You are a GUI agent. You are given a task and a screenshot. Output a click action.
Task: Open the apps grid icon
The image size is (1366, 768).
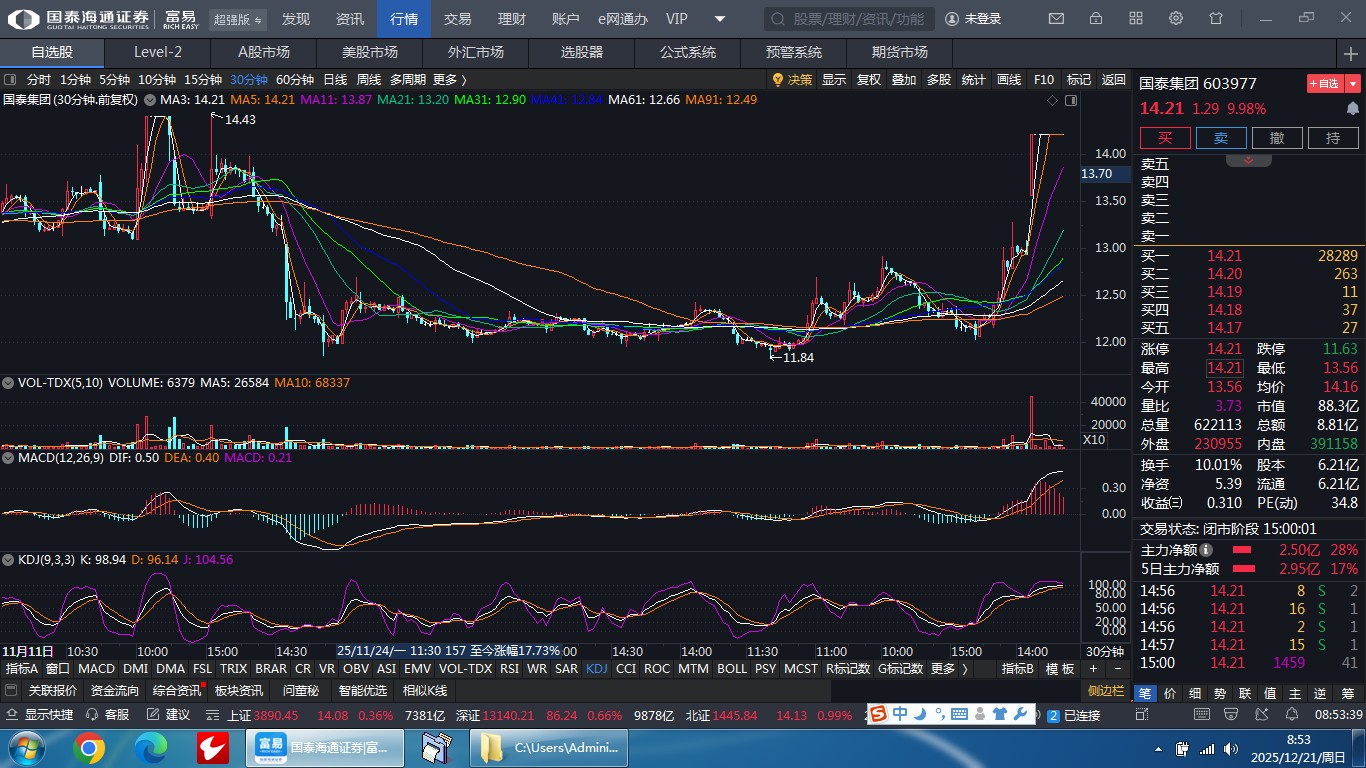tap(1136, 19)
